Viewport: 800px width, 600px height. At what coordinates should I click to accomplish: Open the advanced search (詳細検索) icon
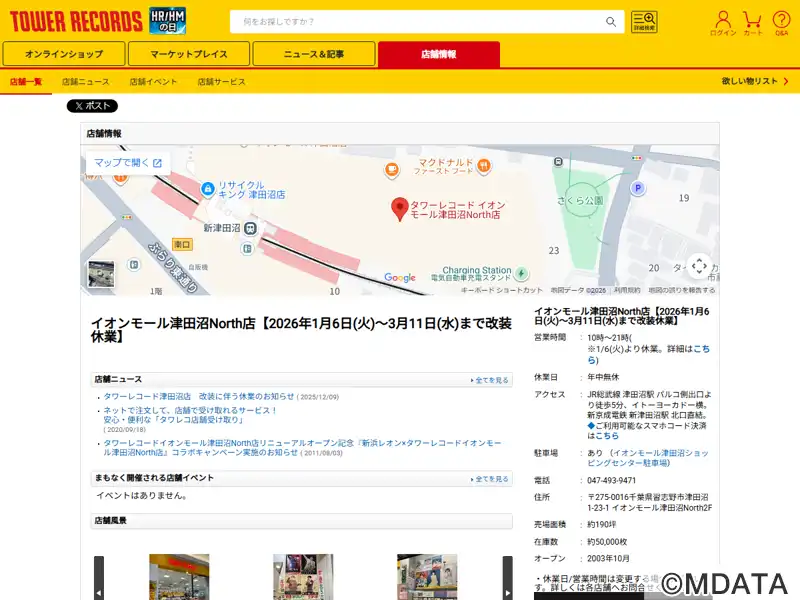tap(644, 22)
